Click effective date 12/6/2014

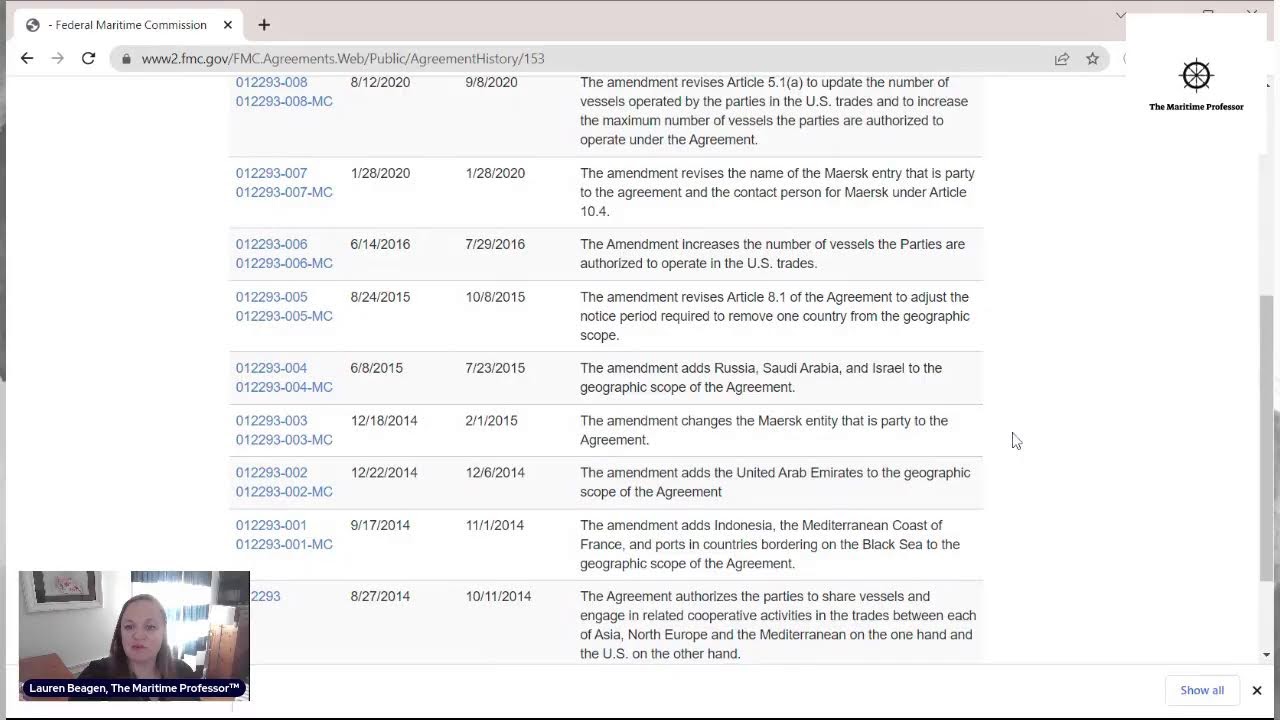[495, 472]
